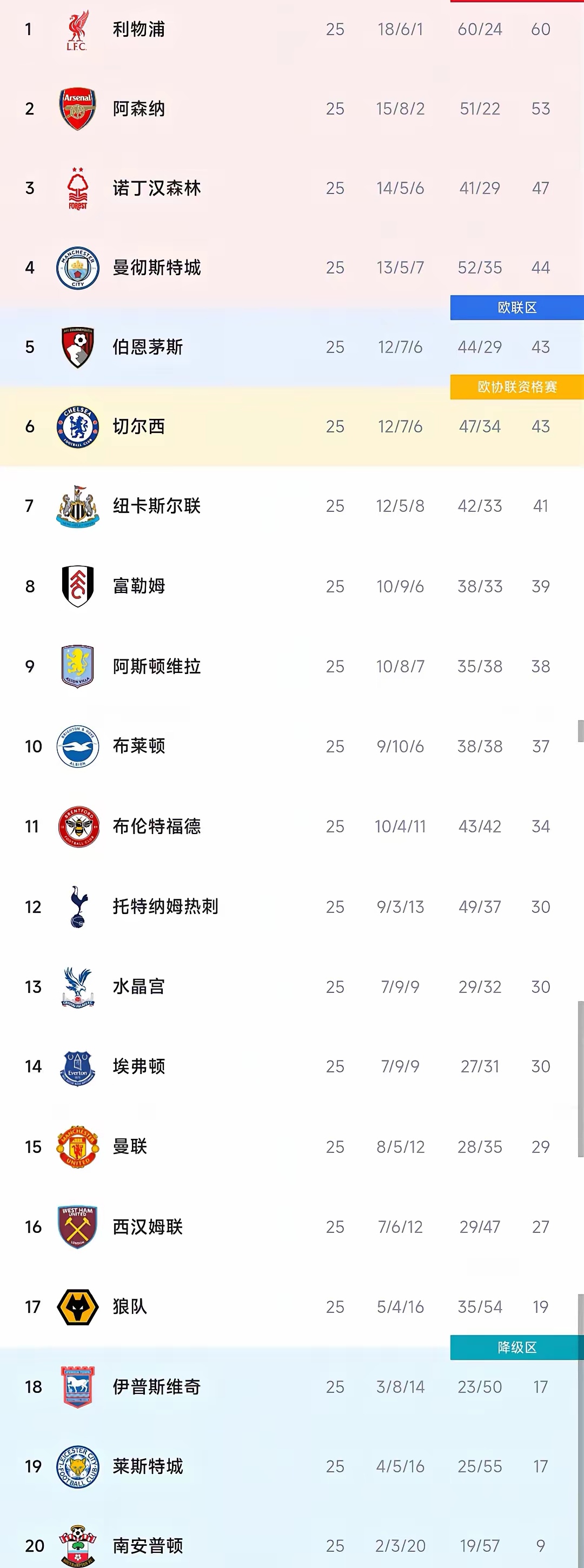Click the Chelsea club badge
Image resolution: width=584 pixels, height=1568 pixels.
tap(77, 426)
